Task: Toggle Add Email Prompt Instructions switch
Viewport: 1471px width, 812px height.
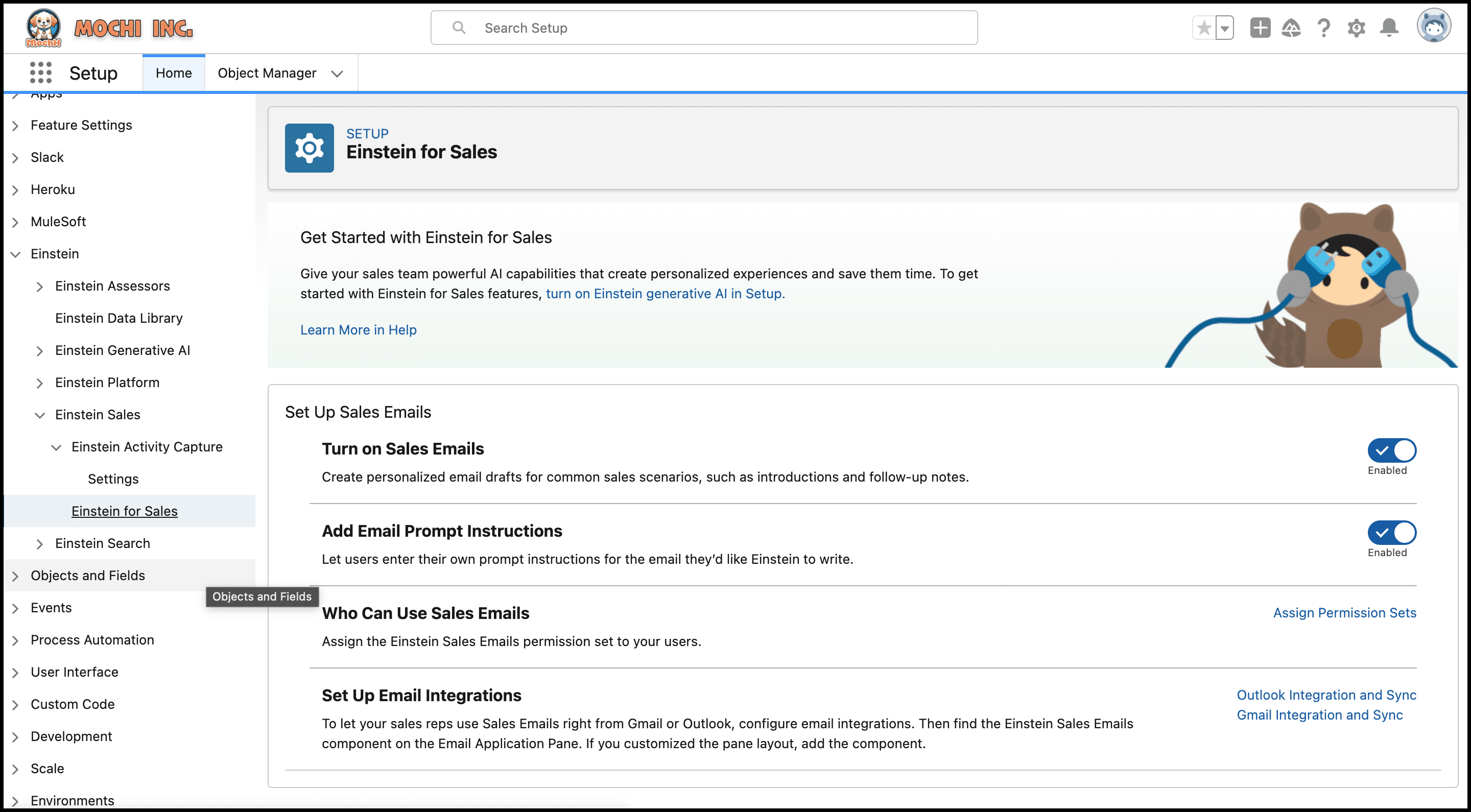Action: pyautogui.click(x=1391, y=531)
